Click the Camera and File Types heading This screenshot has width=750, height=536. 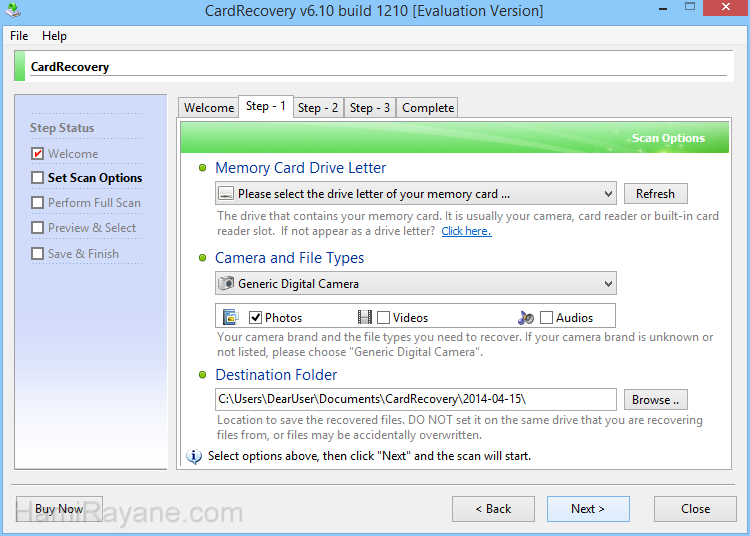289,258
